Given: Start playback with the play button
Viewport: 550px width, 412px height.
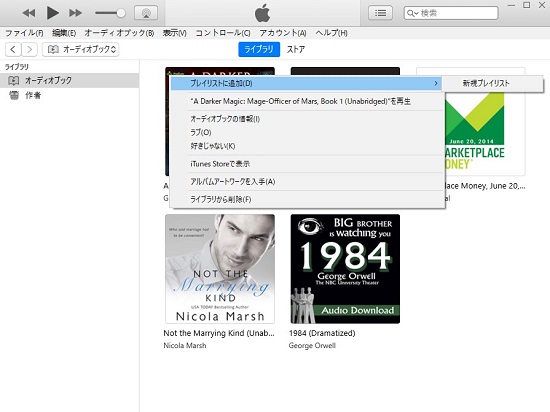Looking at the screenshot, I should click(x=53, y=13).
